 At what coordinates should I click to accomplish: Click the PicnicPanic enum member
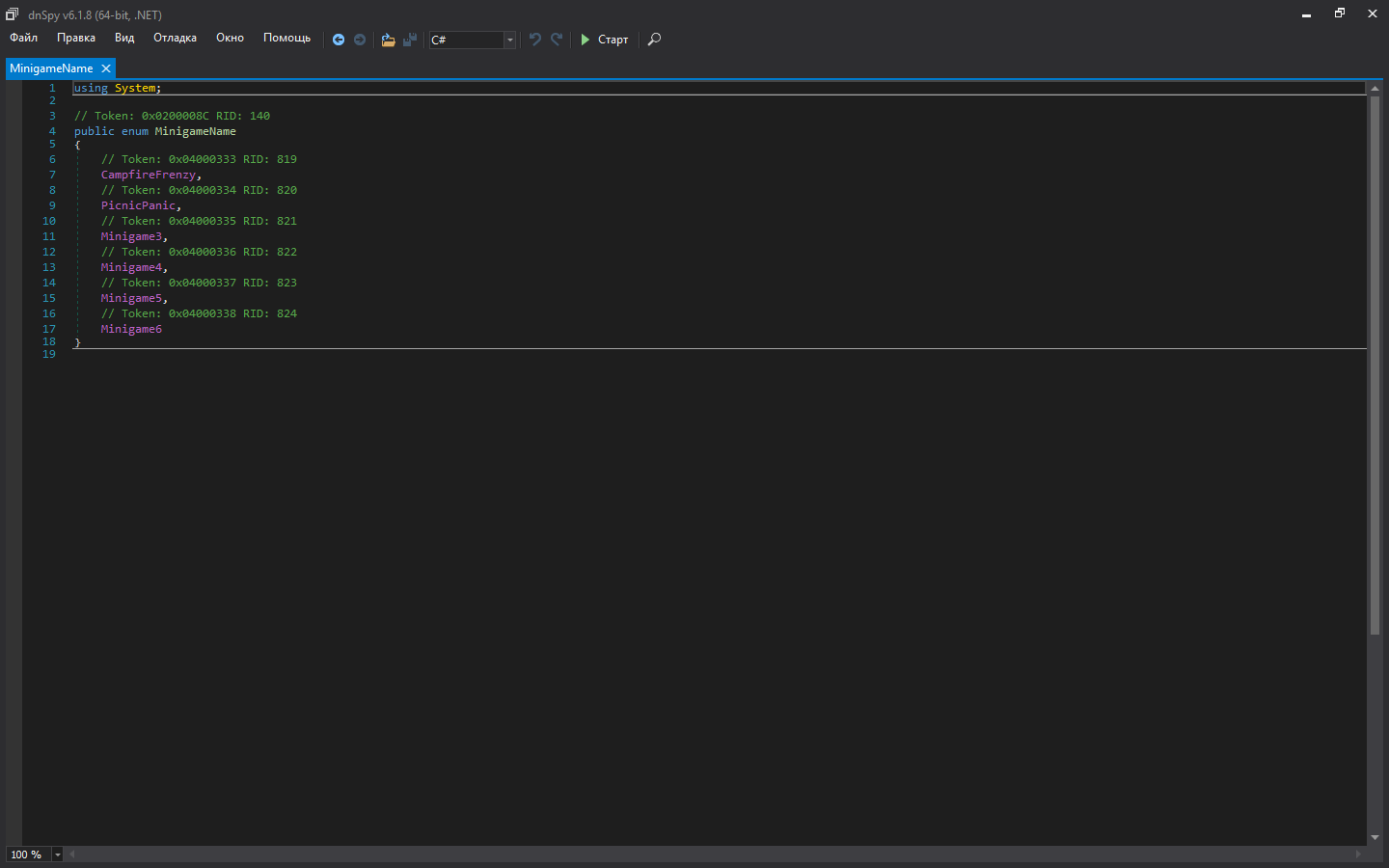click(138, 205)
